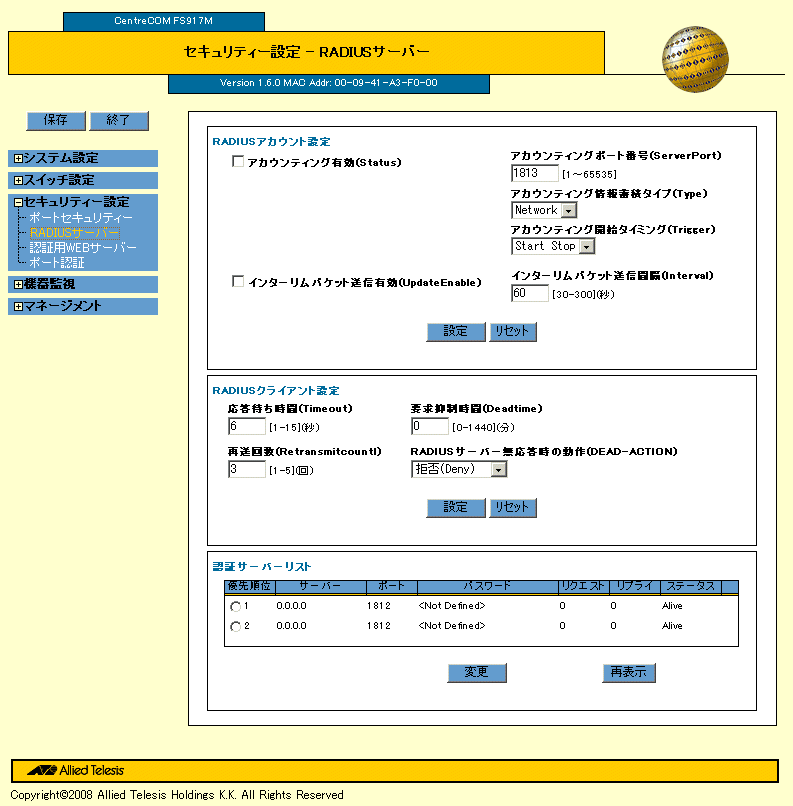This screenshot has height=806, width=793.
Task: Expand the スイッチ設定 menu plus icon
Action: pos(18,181)
